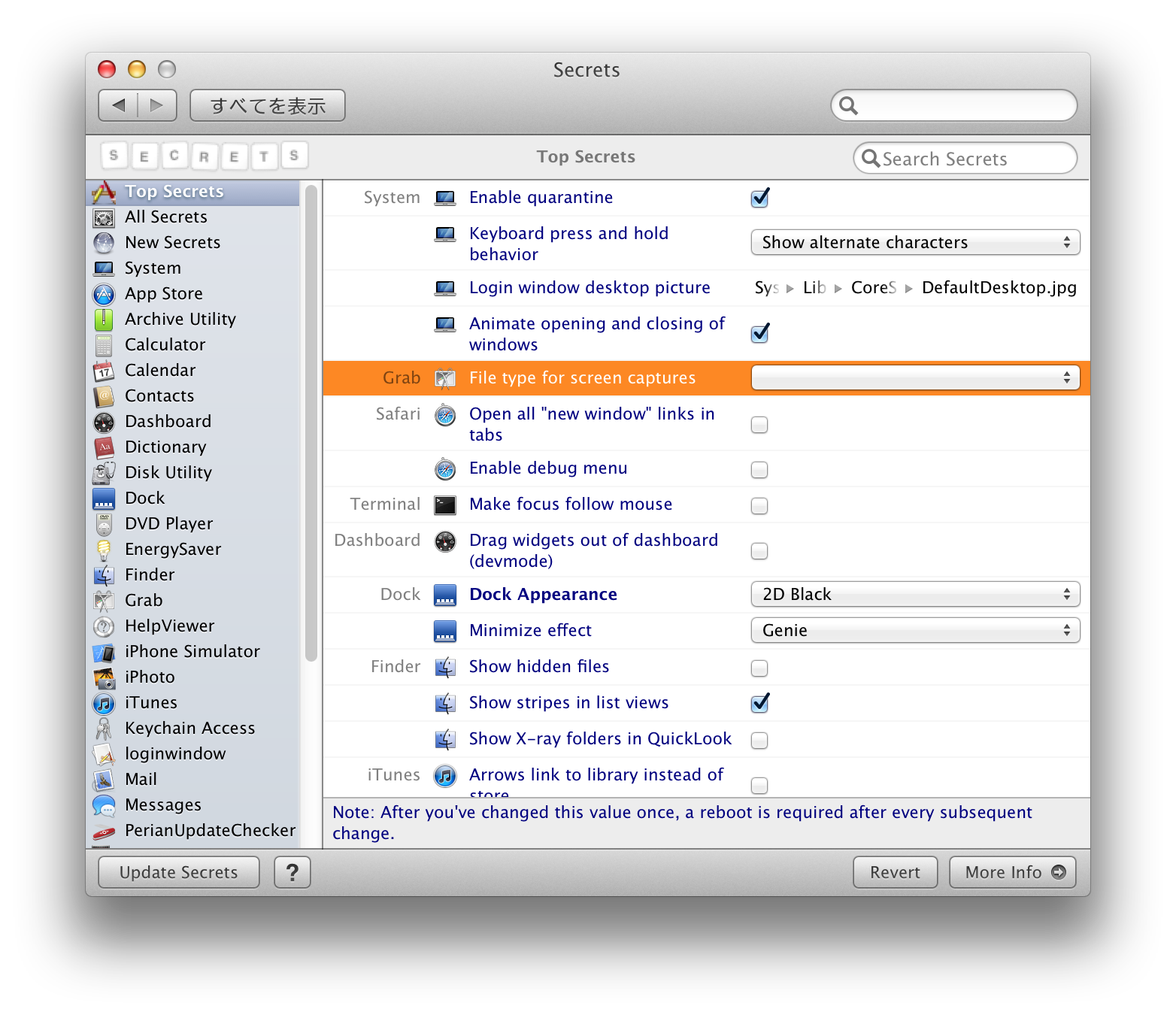
Task: Enable Open all new window links in tabs
Action: [759, 425]
